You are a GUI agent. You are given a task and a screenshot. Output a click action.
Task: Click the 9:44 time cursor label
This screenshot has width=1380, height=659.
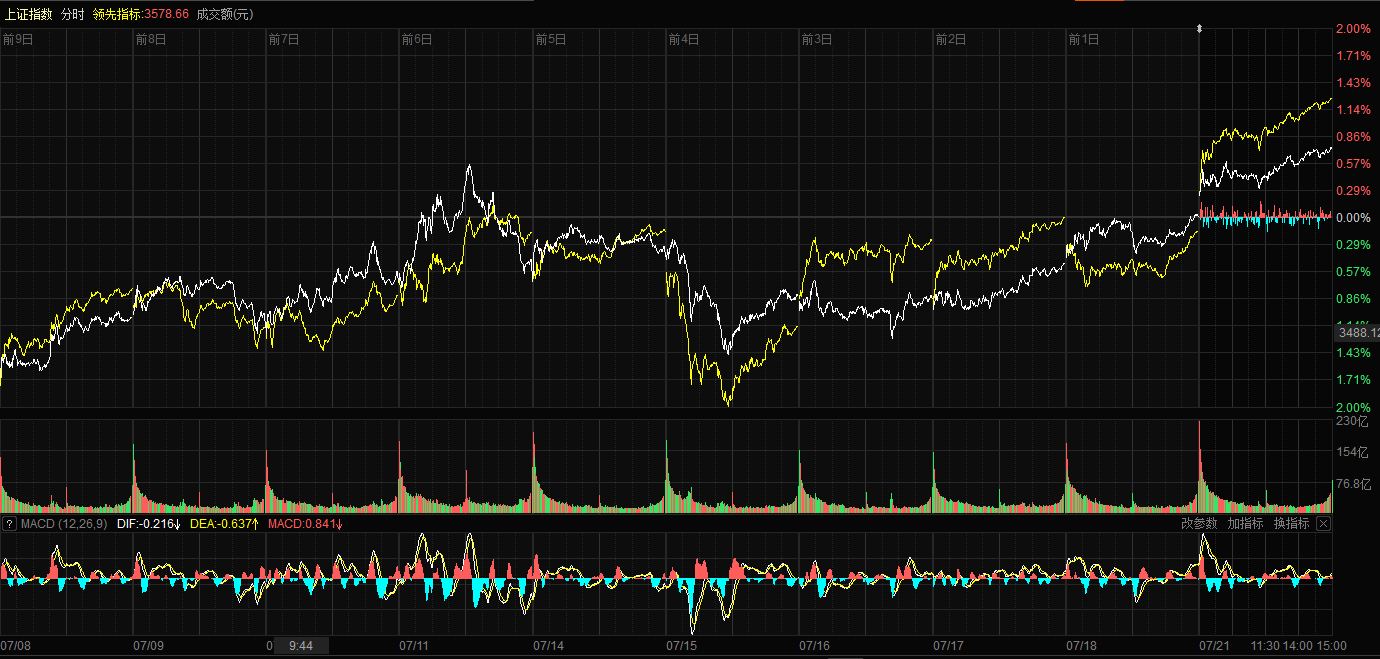pos(301,646)
